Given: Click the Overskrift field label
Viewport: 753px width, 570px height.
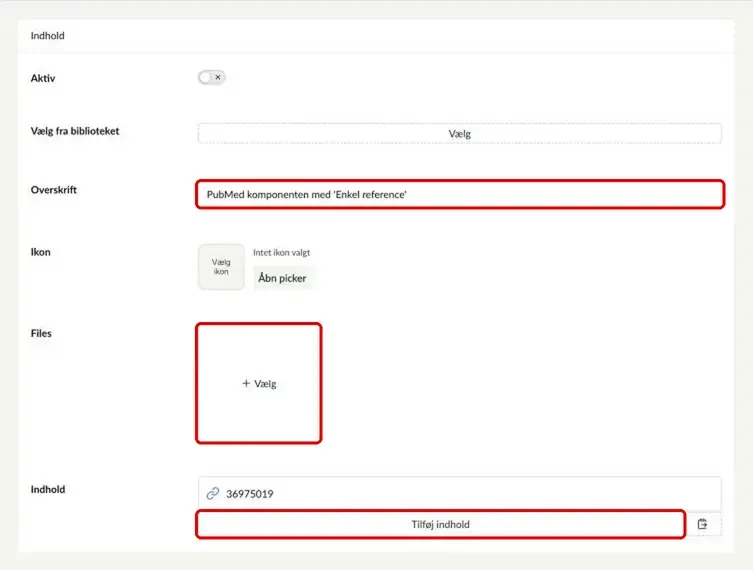Looking at the screenshot, I should 54,190.
